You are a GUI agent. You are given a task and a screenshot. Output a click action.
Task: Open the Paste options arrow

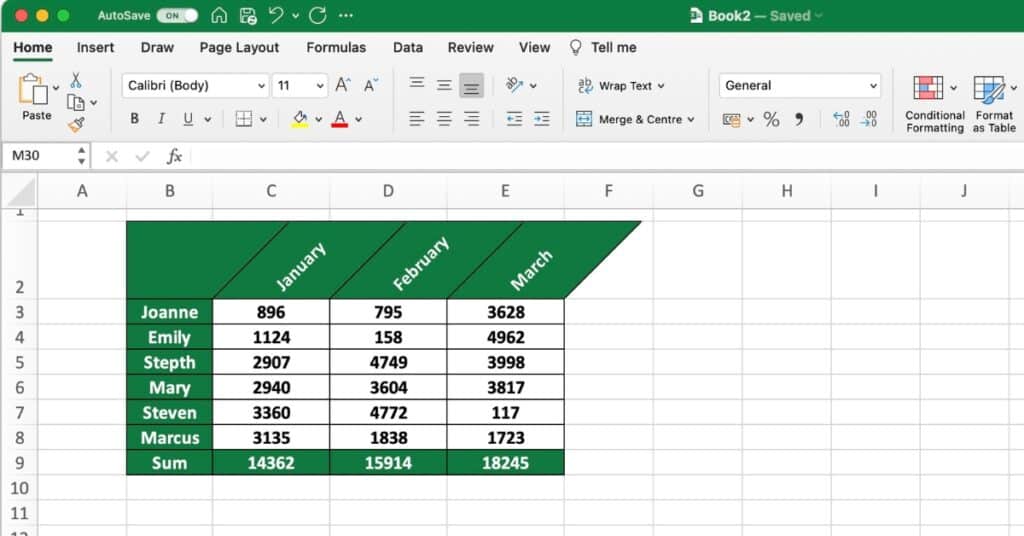point(56,87)
